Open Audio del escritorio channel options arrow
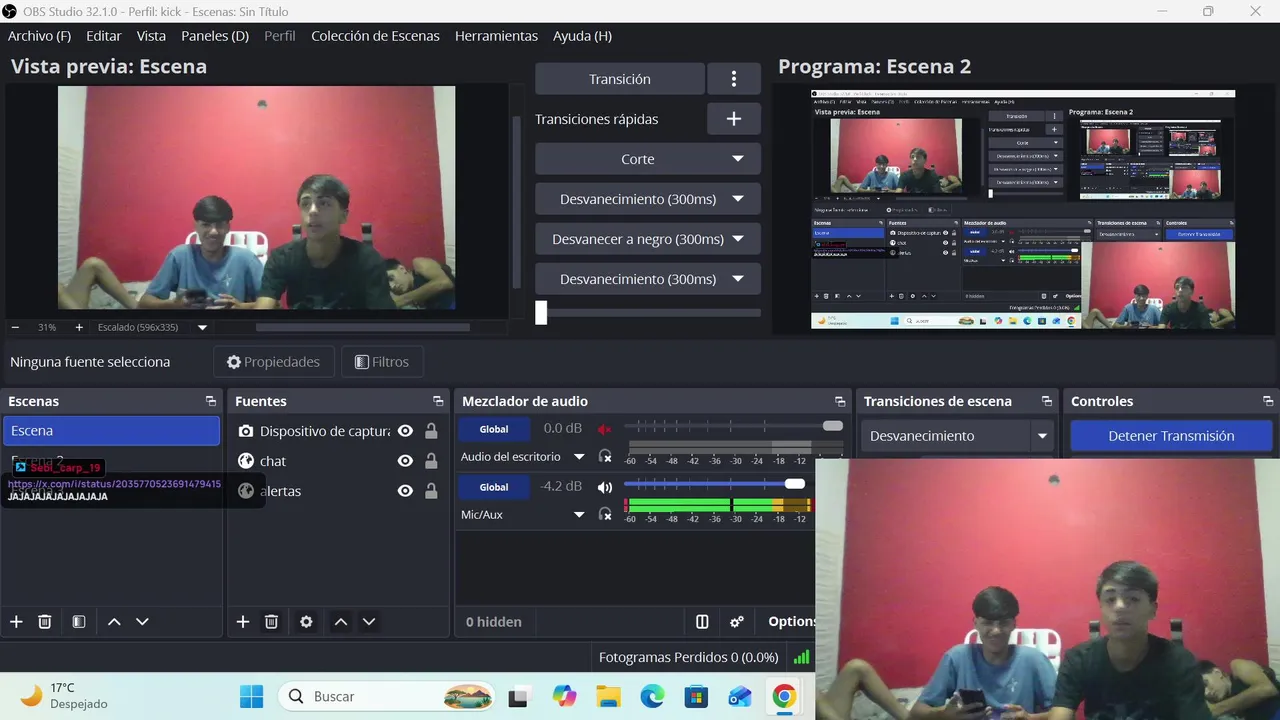1280x720 pixels. [x=579, y=457]
